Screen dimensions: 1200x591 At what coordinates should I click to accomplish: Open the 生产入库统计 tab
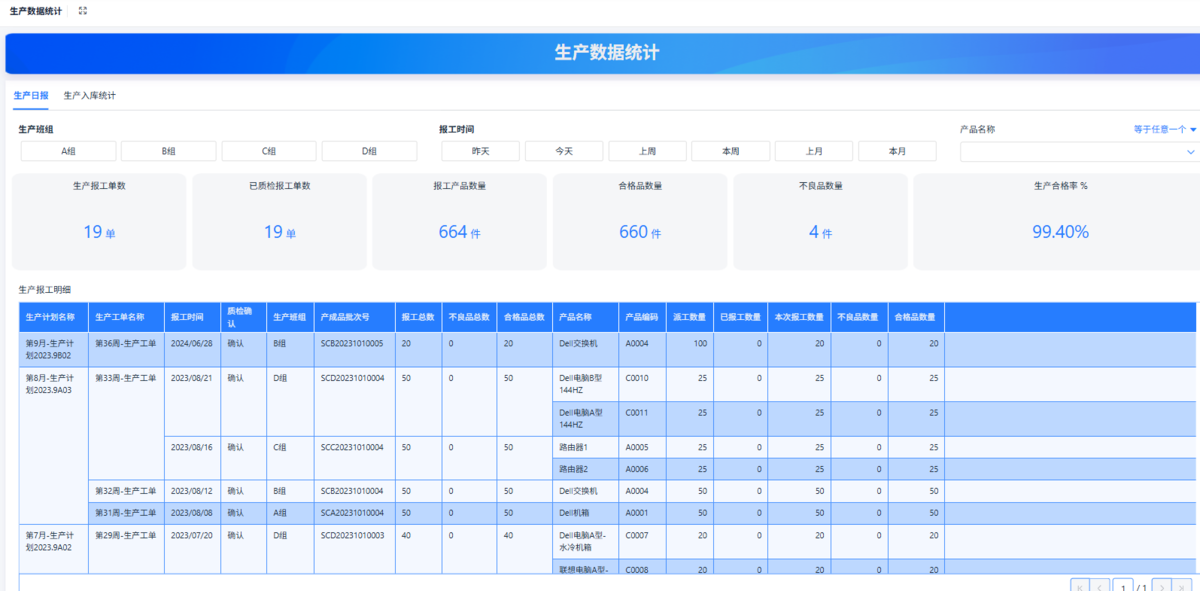(x=90, y=96)
